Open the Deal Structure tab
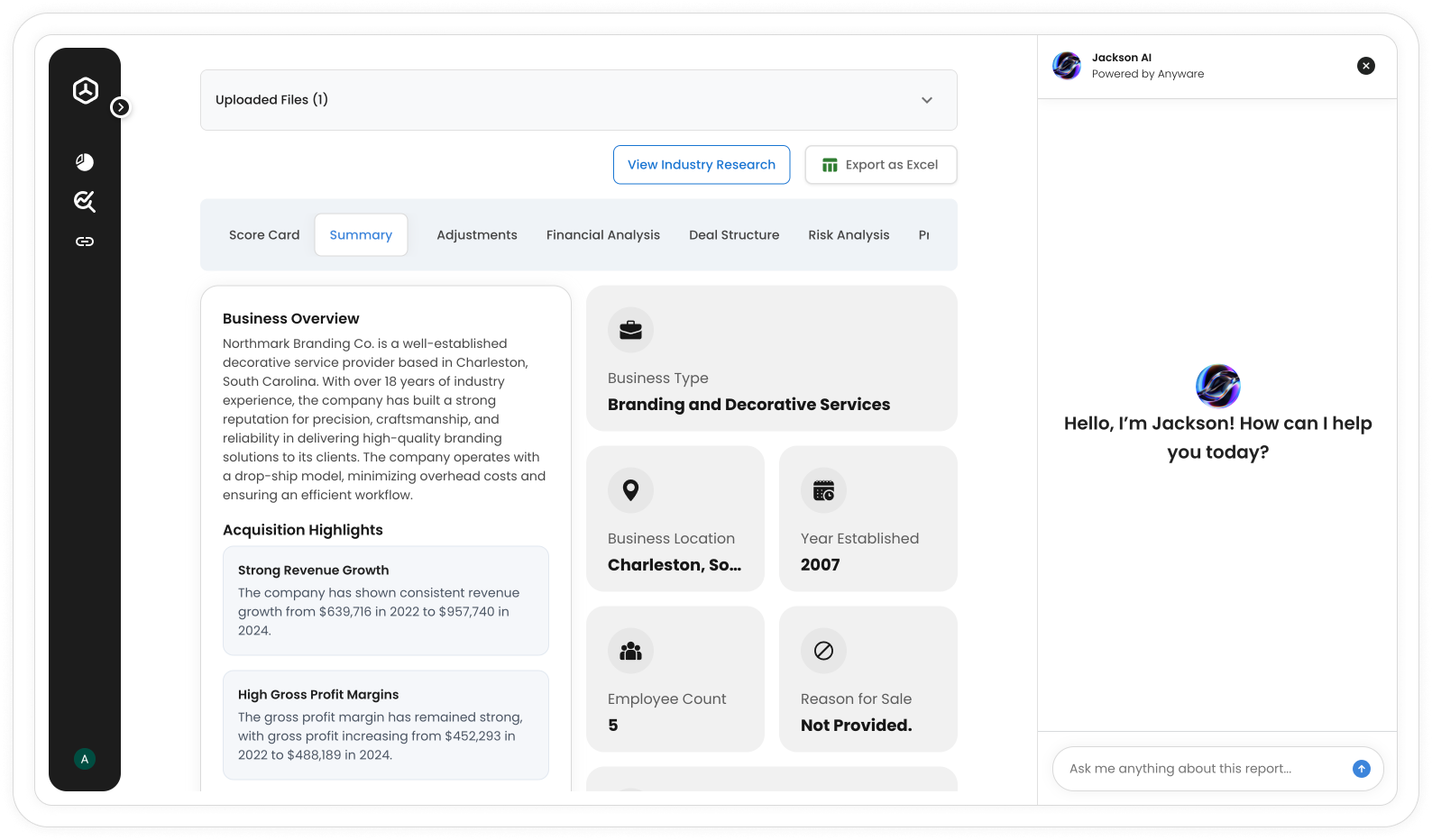Image resolution: width=1432 pixels, height=840 pixels. click(x=734, y=235)
